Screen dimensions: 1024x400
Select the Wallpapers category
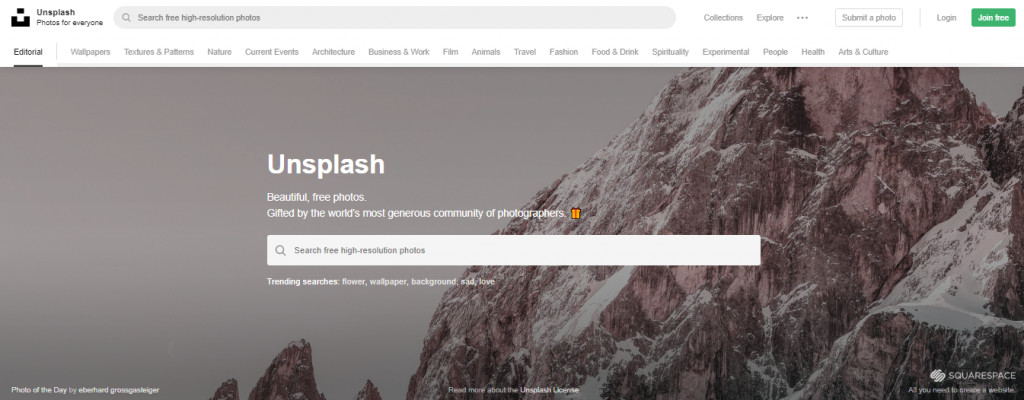point(90,52)
